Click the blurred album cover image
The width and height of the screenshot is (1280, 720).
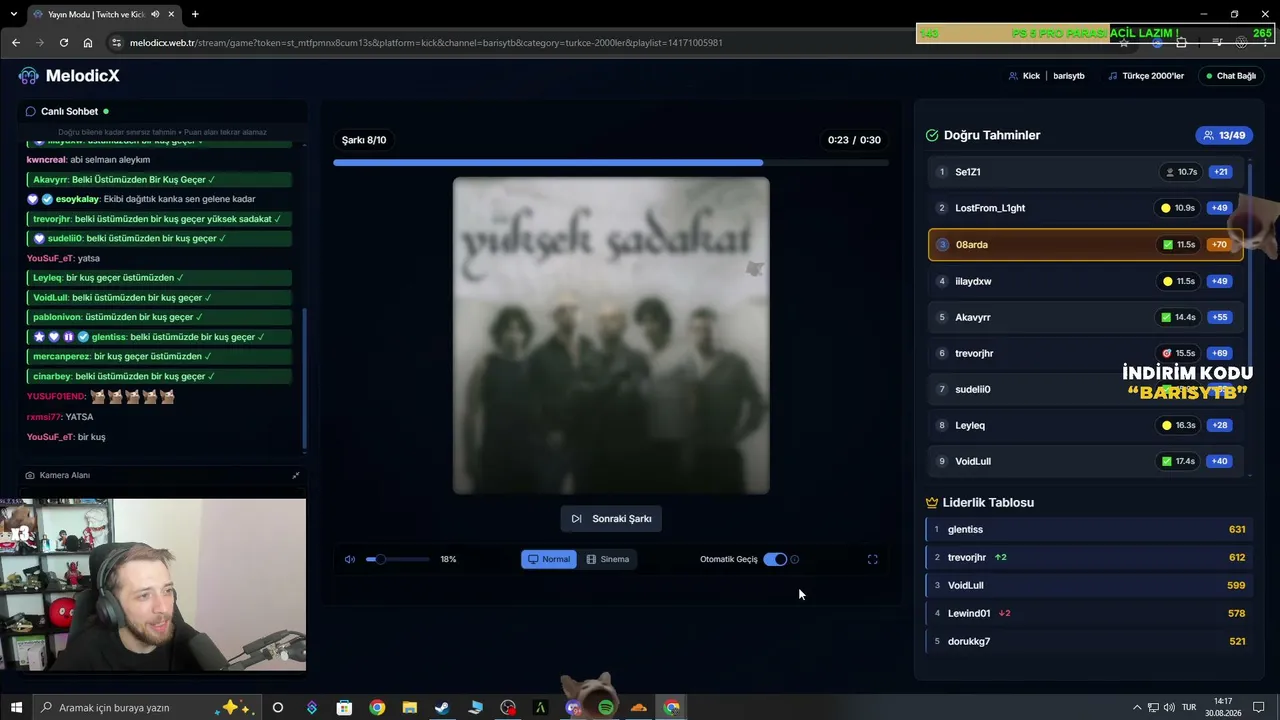coord(611,336)
